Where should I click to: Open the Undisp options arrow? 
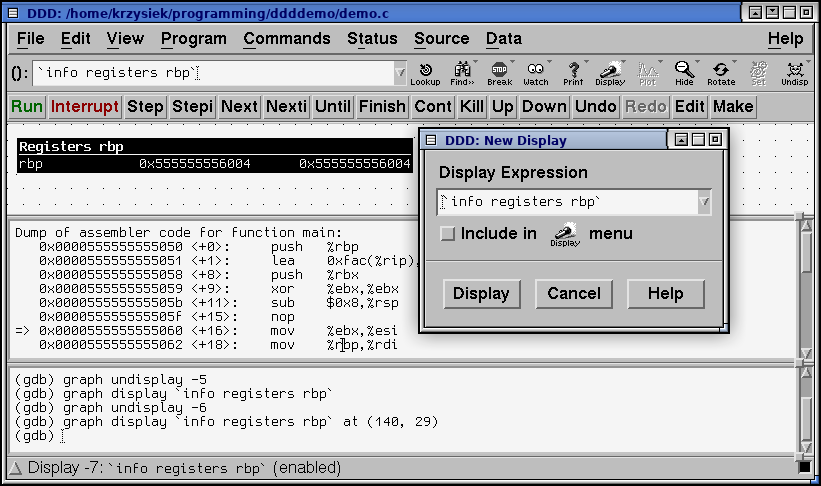point(809,62)
